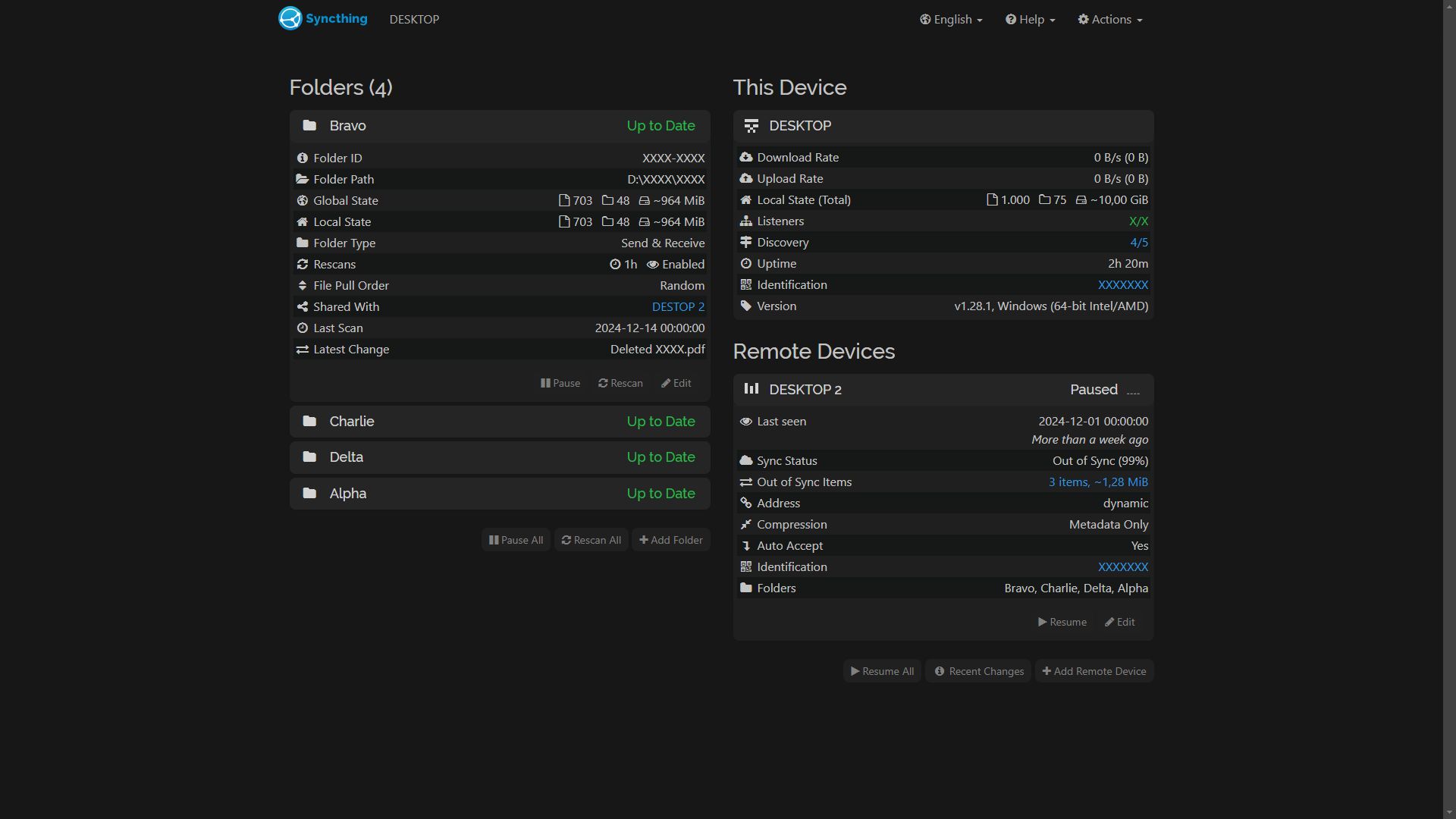The image size is (1456, 819).
Task: Open the out of sync 3 items link
Action: [x=1098, y=482]
